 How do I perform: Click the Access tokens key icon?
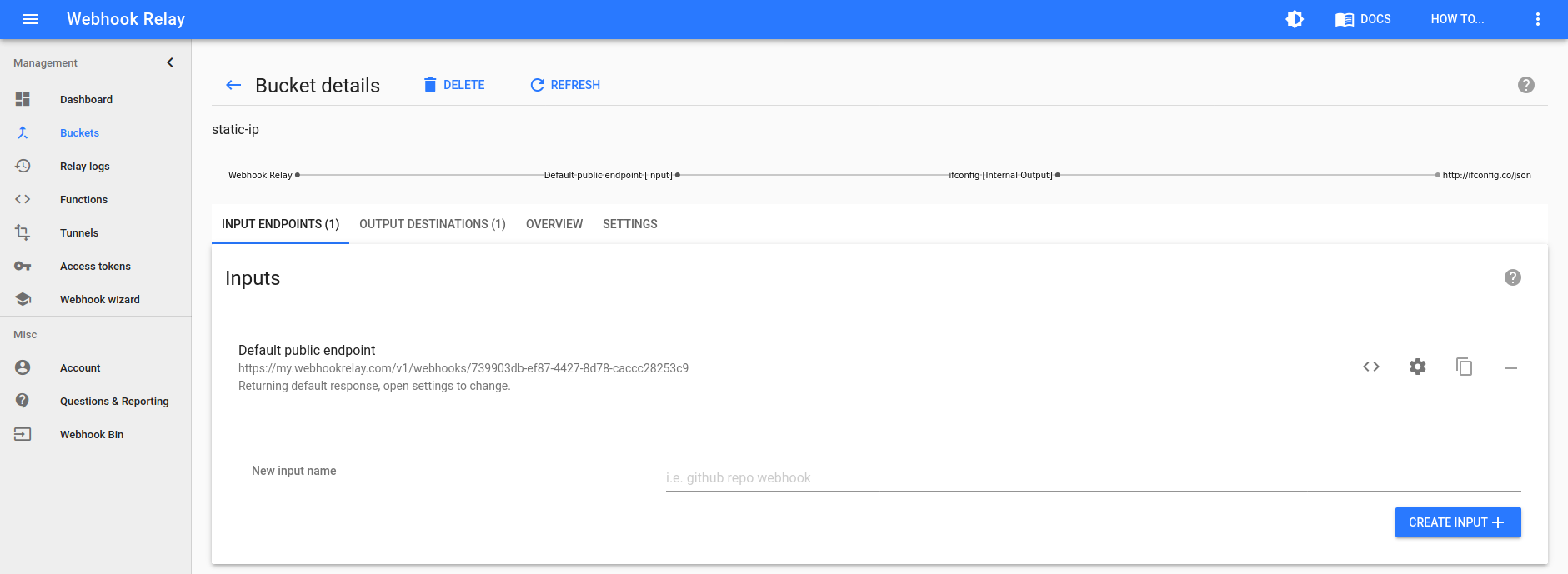click(x=23, y=266)
